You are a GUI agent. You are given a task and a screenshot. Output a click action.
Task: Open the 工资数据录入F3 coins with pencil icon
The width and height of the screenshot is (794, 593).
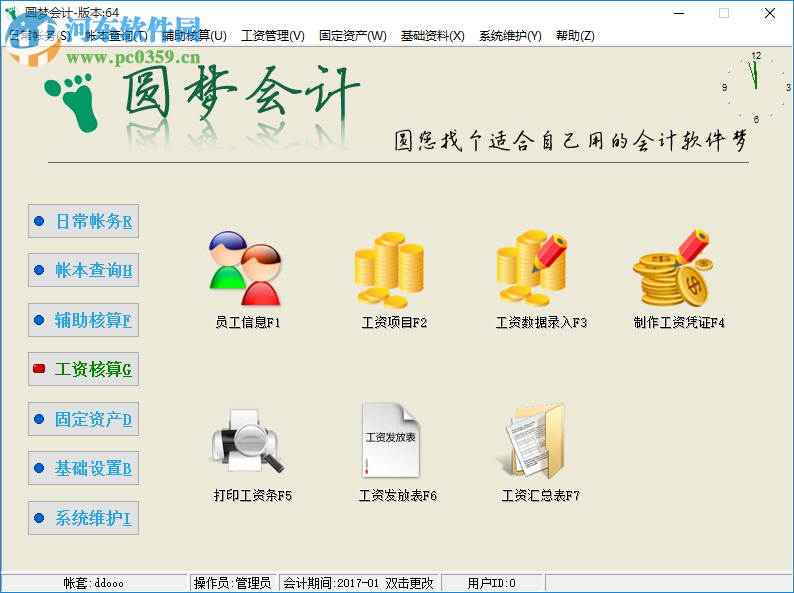point(532,268)
